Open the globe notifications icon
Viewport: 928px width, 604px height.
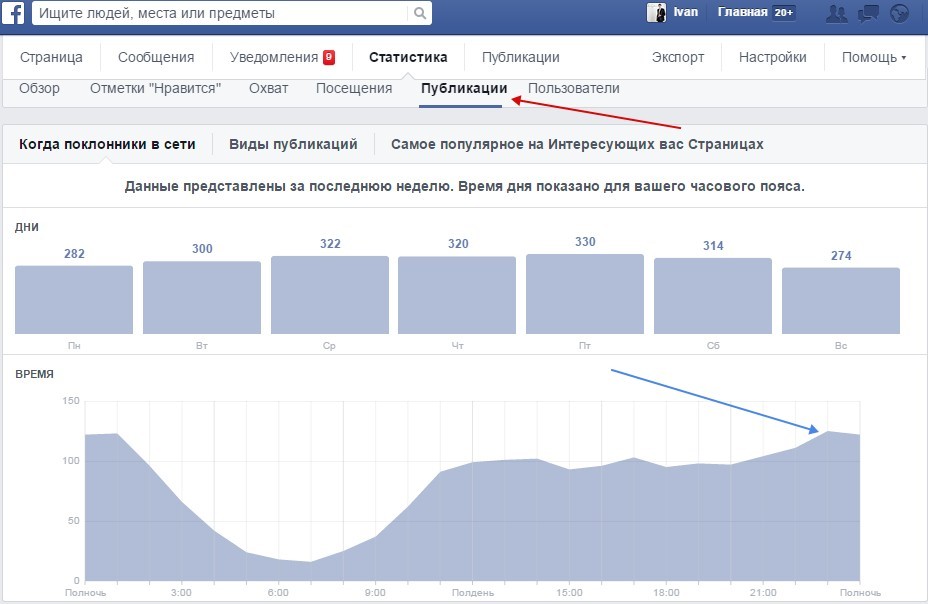point(899,13)
